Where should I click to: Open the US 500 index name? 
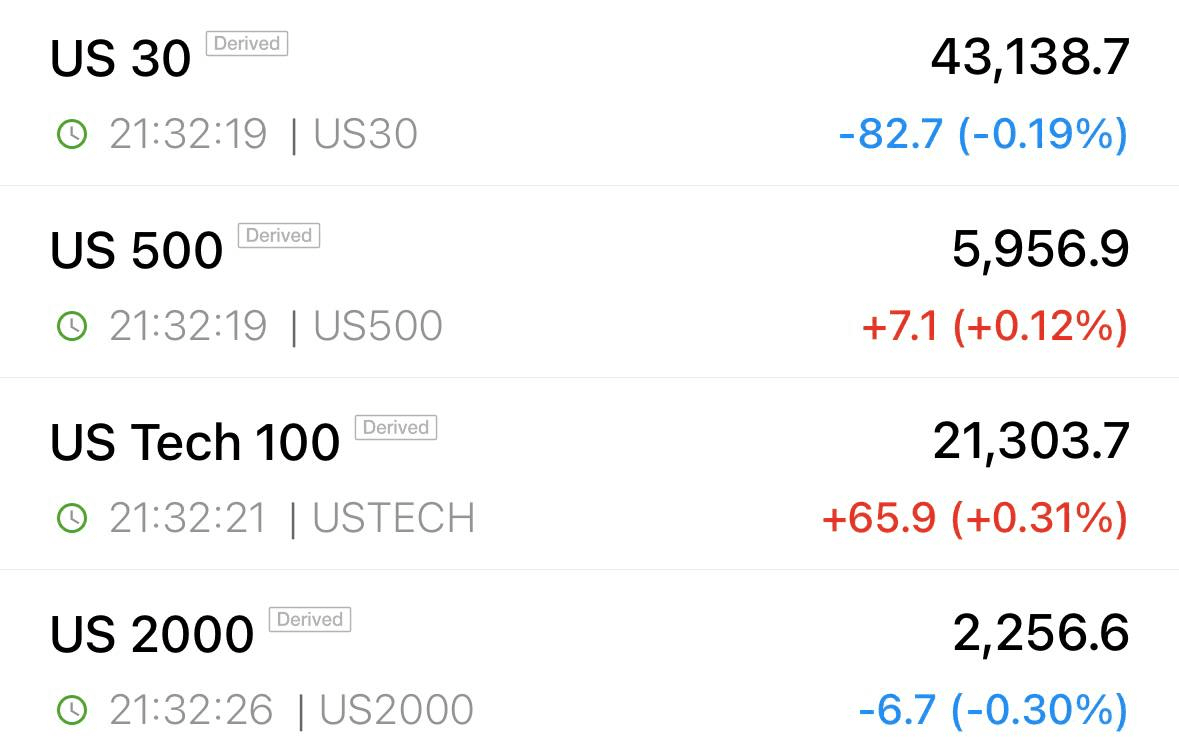pos(137,250)
